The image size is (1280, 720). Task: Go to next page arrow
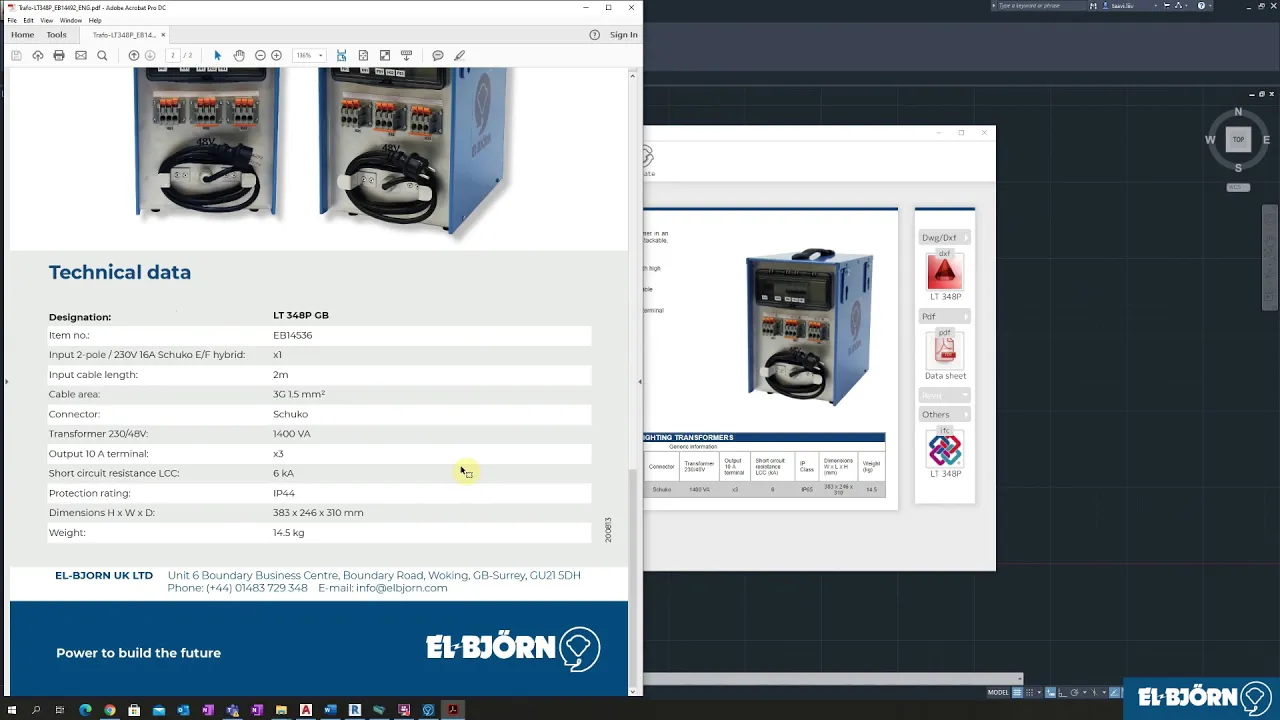[150, 56]
